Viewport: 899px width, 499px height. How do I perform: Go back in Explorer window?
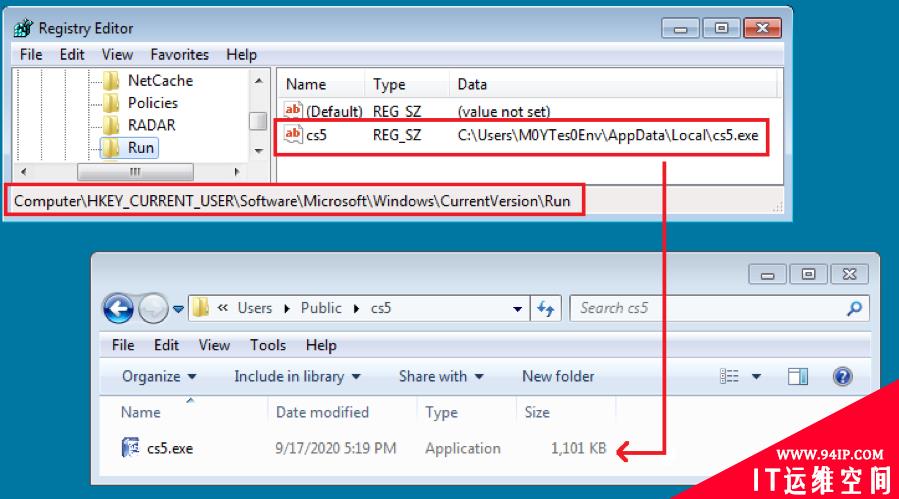tap(118, 309)
